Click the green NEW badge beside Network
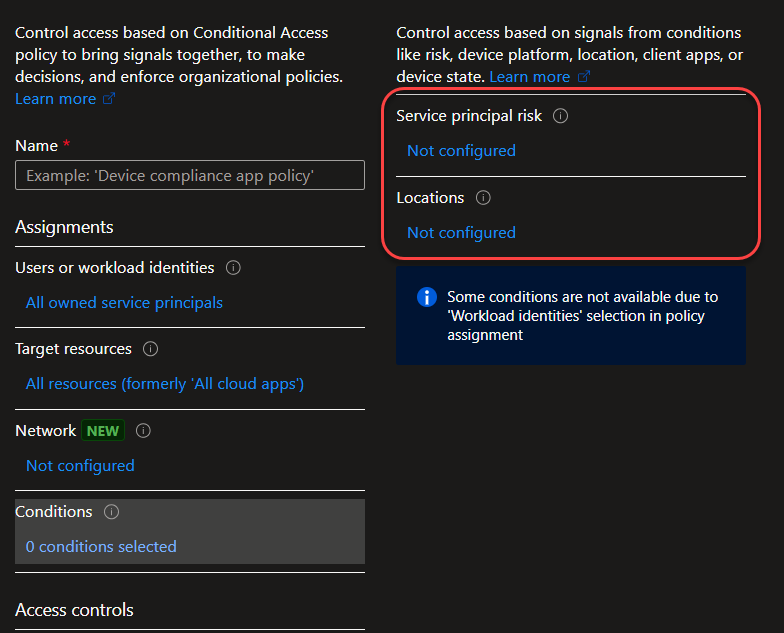784x633 pixels. coord(103,431)
